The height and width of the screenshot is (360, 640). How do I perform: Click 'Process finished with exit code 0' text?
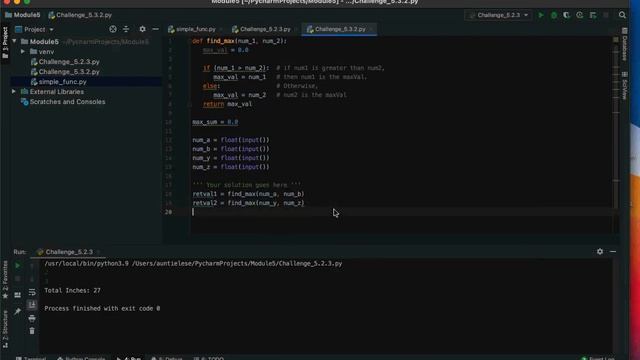click(x=102, y=309)
